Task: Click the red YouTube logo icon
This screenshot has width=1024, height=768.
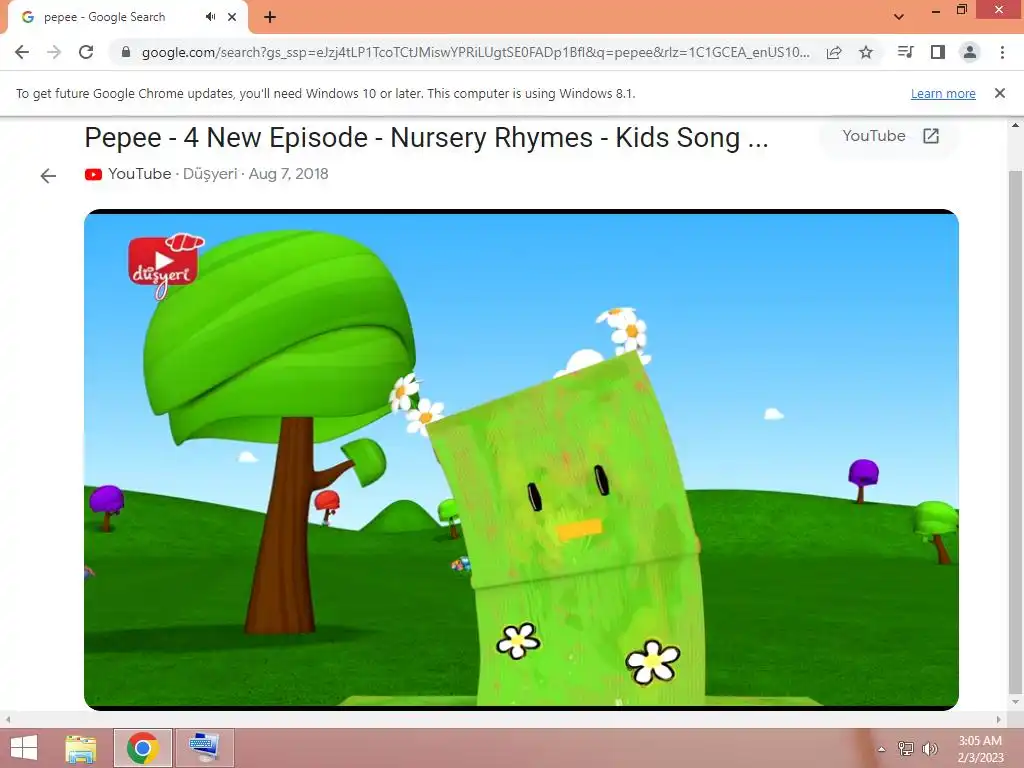Action: click(93, 174)
